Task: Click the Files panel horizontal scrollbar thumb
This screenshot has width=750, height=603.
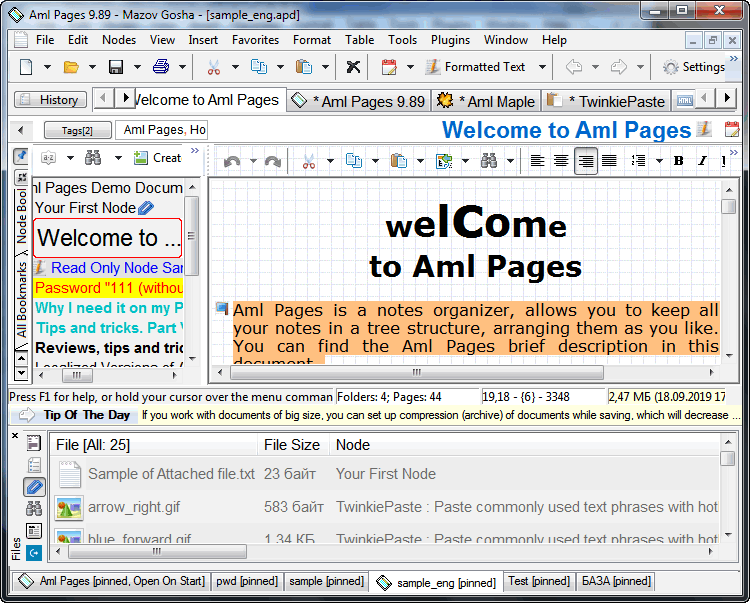Action: (x=157, y=551)
